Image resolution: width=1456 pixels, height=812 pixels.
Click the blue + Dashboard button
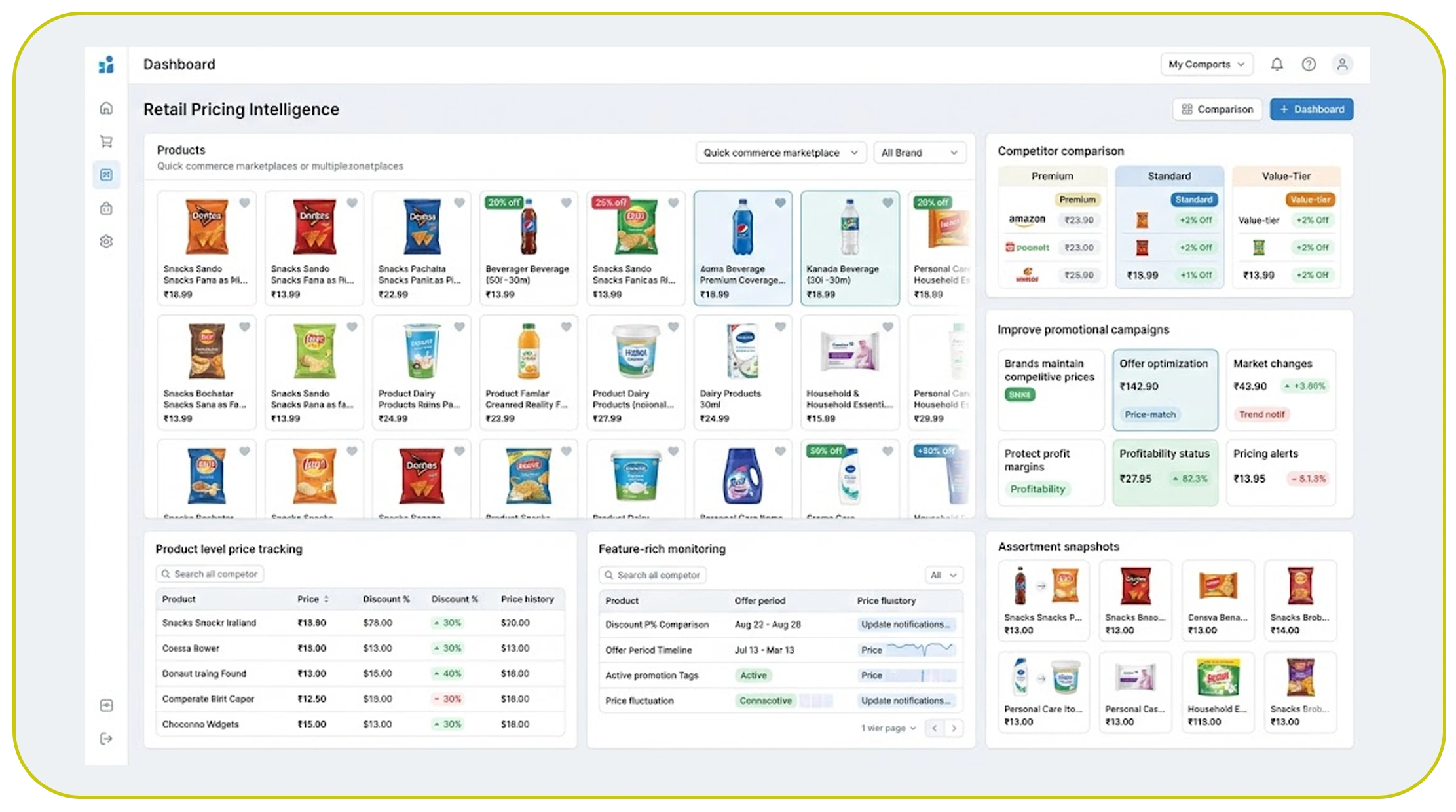point(1311,109)
